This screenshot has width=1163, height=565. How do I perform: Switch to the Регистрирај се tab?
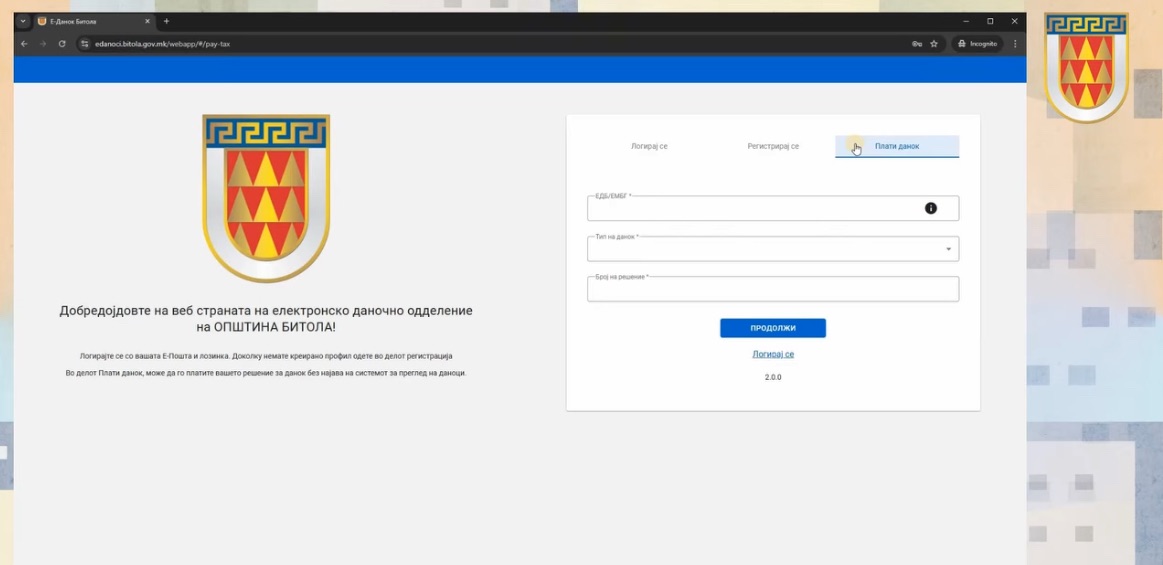click(773, 146)
